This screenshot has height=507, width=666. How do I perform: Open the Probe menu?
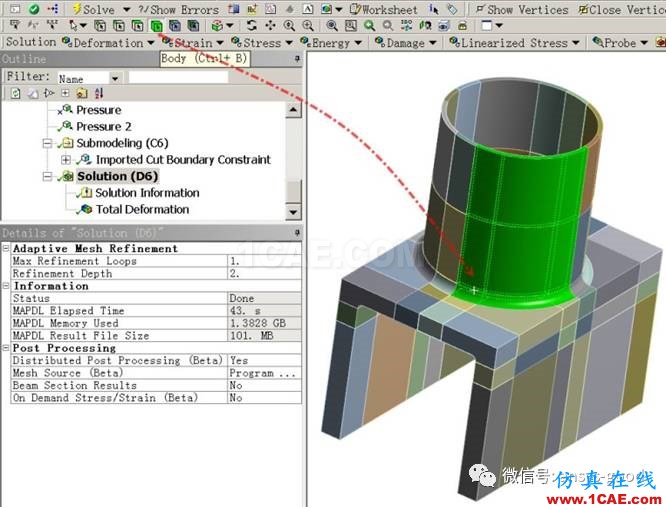[620, 42]
